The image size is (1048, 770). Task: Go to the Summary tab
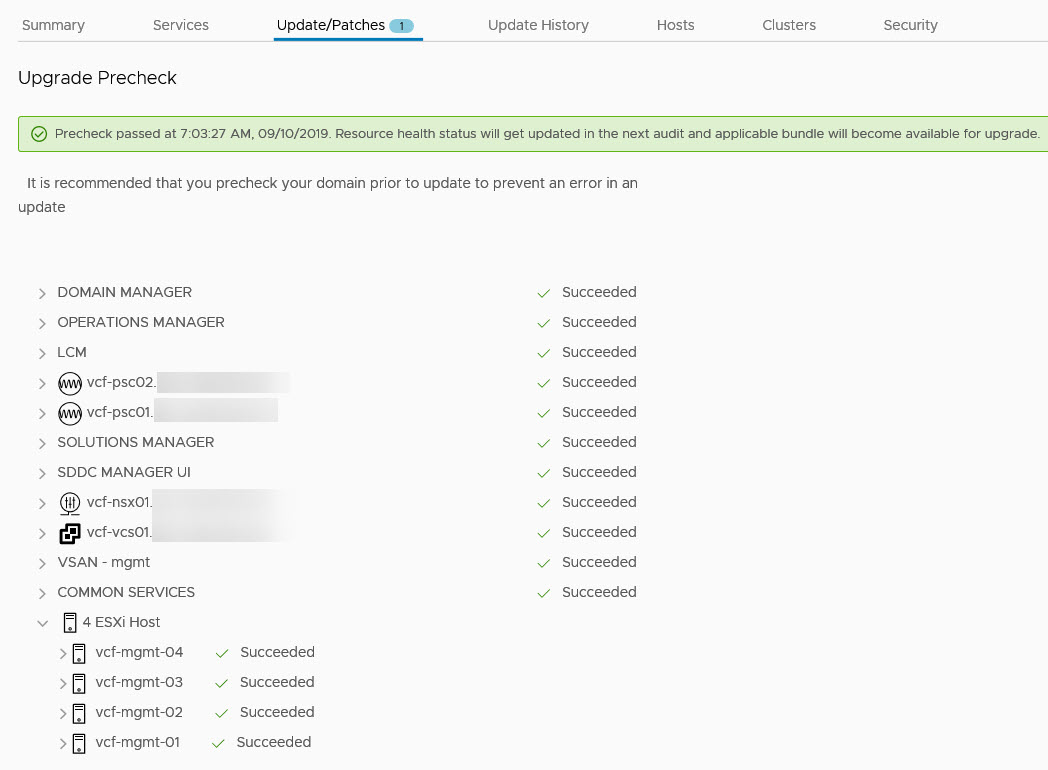tap(53, 25)
